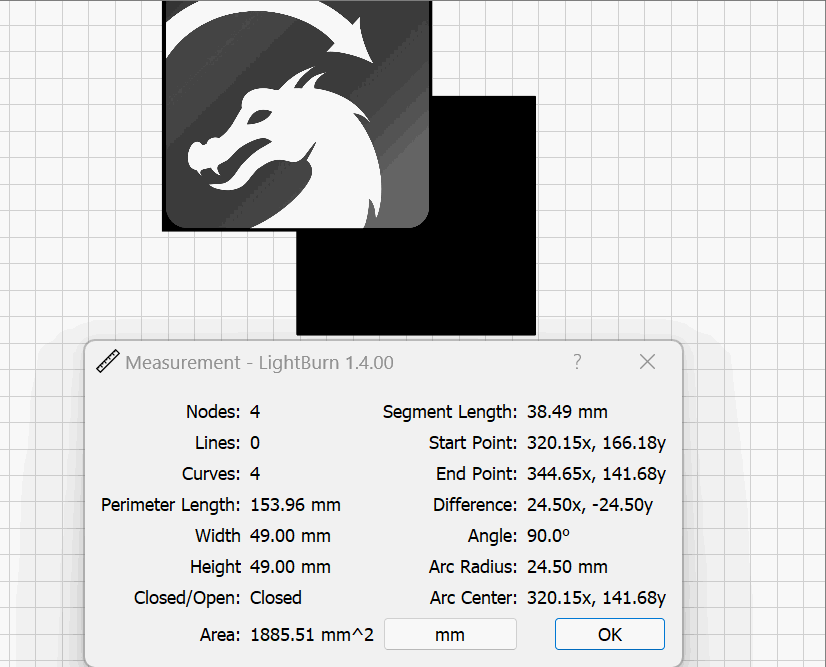Screen dimensions: 826x667
Task: Close the Measurement dialog with the X
Action: (x=646, y=362)
